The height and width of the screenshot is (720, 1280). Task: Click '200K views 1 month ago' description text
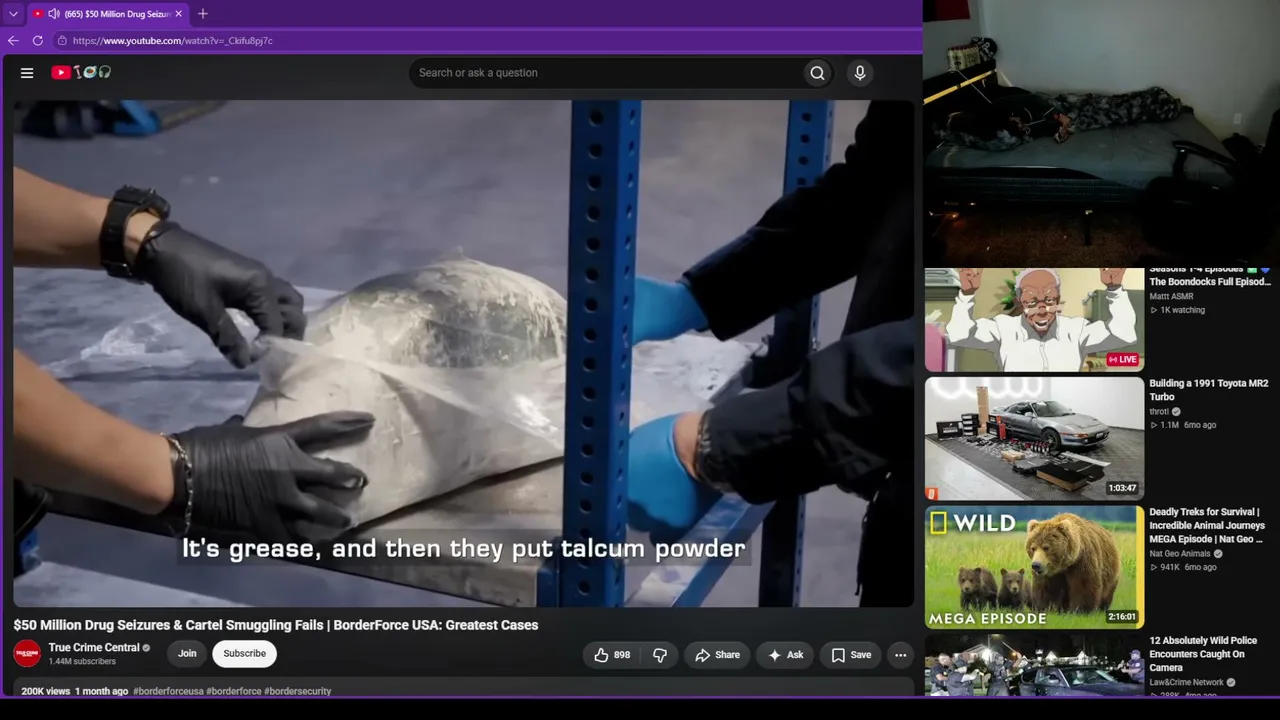click(x=75, y=691)
